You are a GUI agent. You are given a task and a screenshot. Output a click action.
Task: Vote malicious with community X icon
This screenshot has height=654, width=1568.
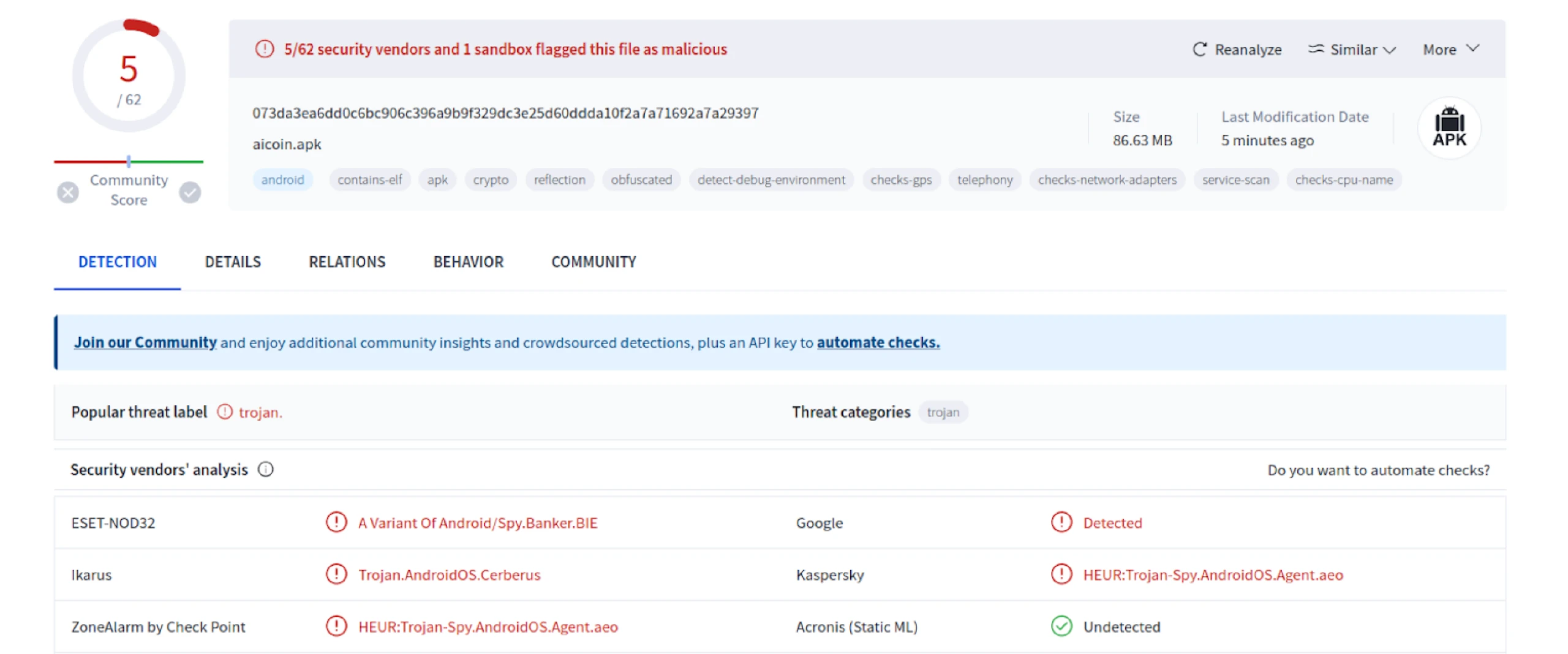[x=68, y=192]
